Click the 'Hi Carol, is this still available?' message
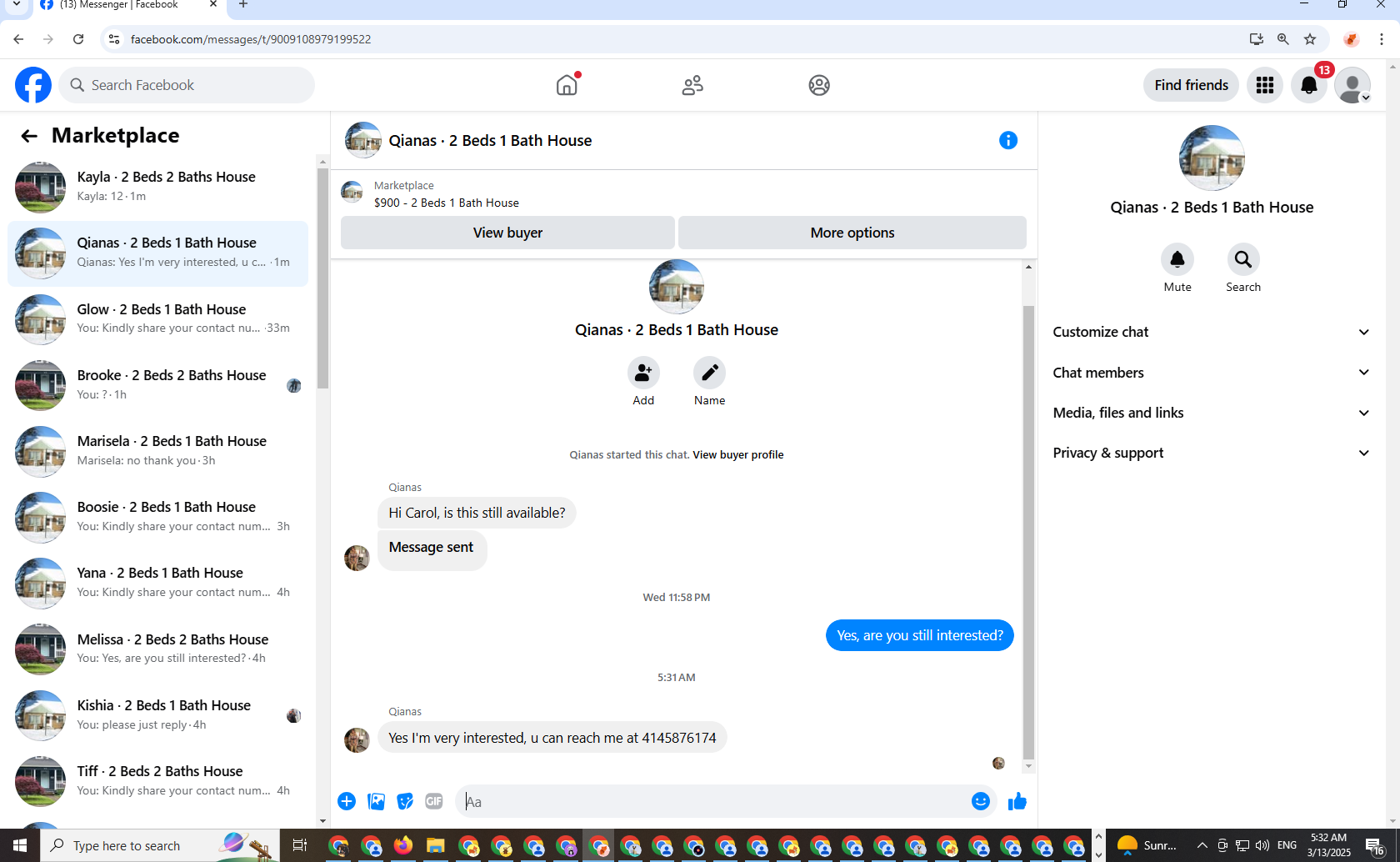This screenshot has width=1400, height=862. [x=476, y=513]
